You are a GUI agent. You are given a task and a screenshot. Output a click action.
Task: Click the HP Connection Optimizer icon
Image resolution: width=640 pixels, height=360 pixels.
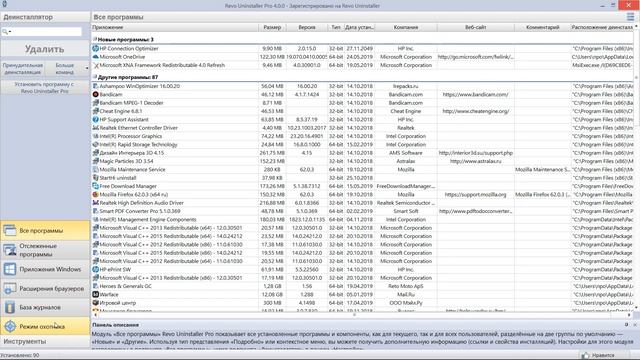(96, 49)
